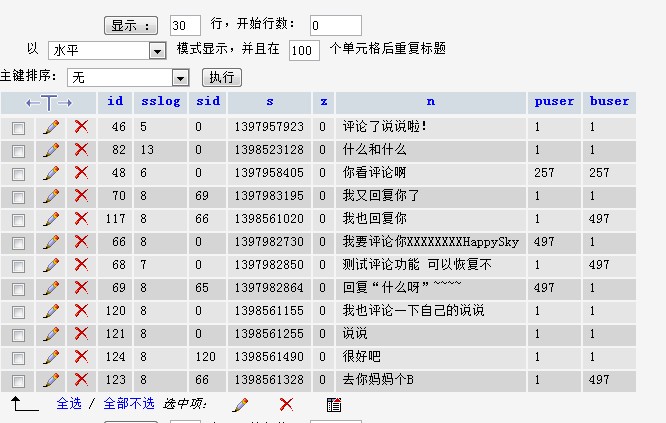666x423 pixels.
Task: Tick checkbox of row id 117
Action: 18,220
